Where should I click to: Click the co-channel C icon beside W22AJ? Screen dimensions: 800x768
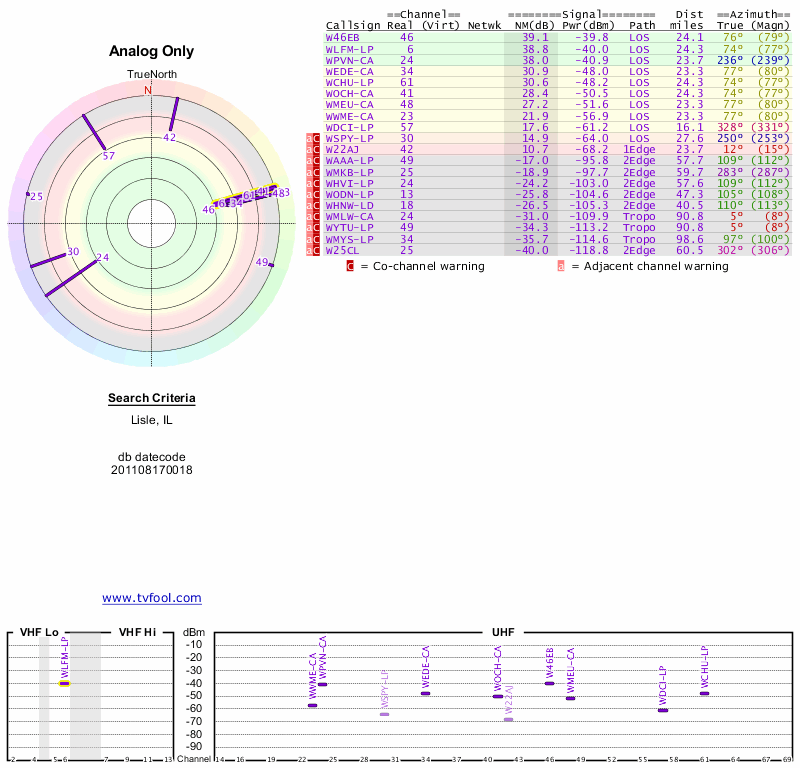pos(317,149)
